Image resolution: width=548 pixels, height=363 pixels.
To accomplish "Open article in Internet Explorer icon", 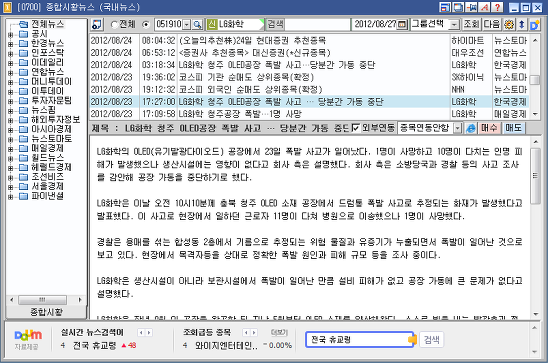I will (471, 128).
